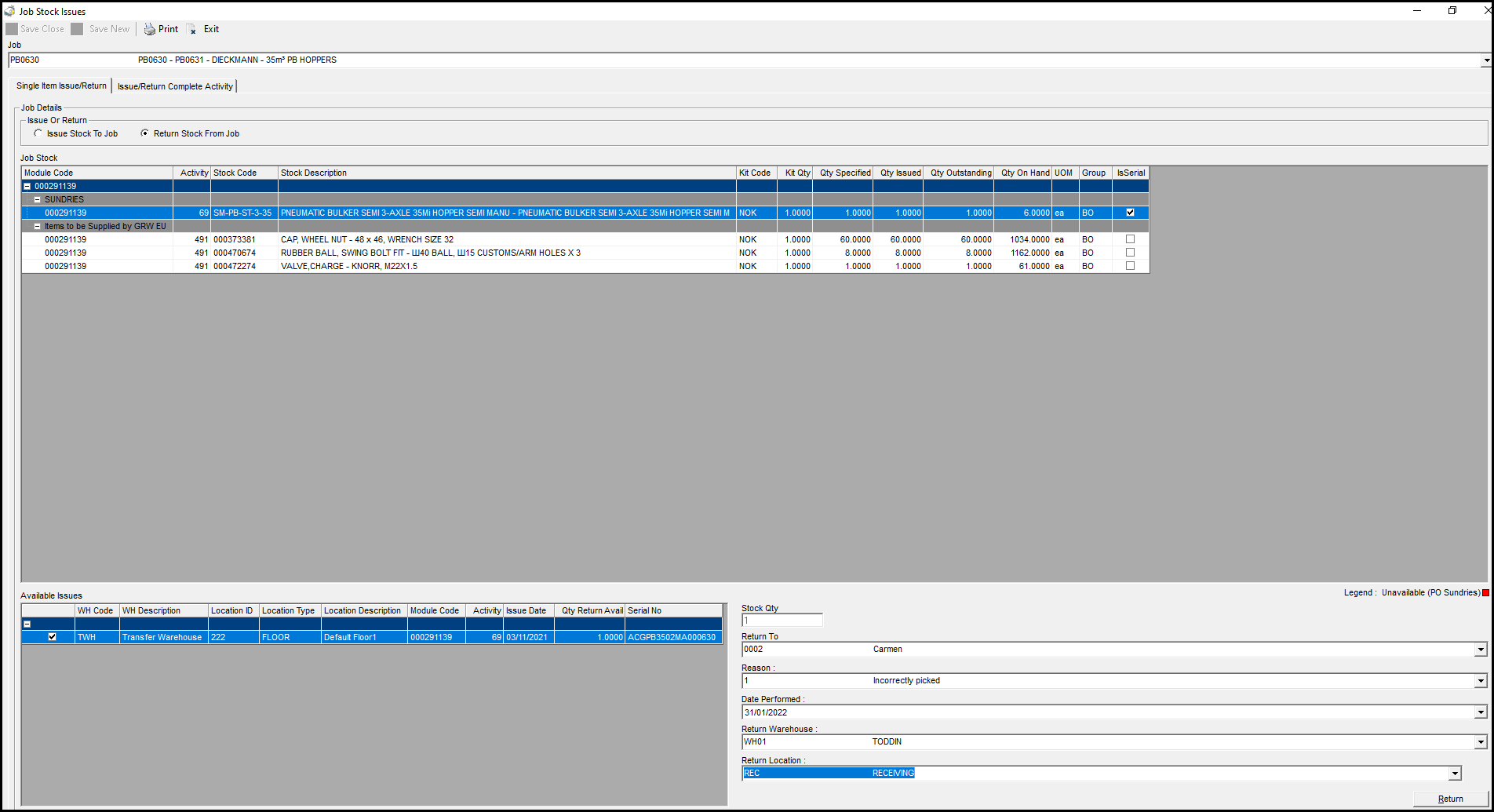Click the Job Stock Issues window icon
Image resolution: width=1494 pixels, height=812 pixels.
coord(9,11)
